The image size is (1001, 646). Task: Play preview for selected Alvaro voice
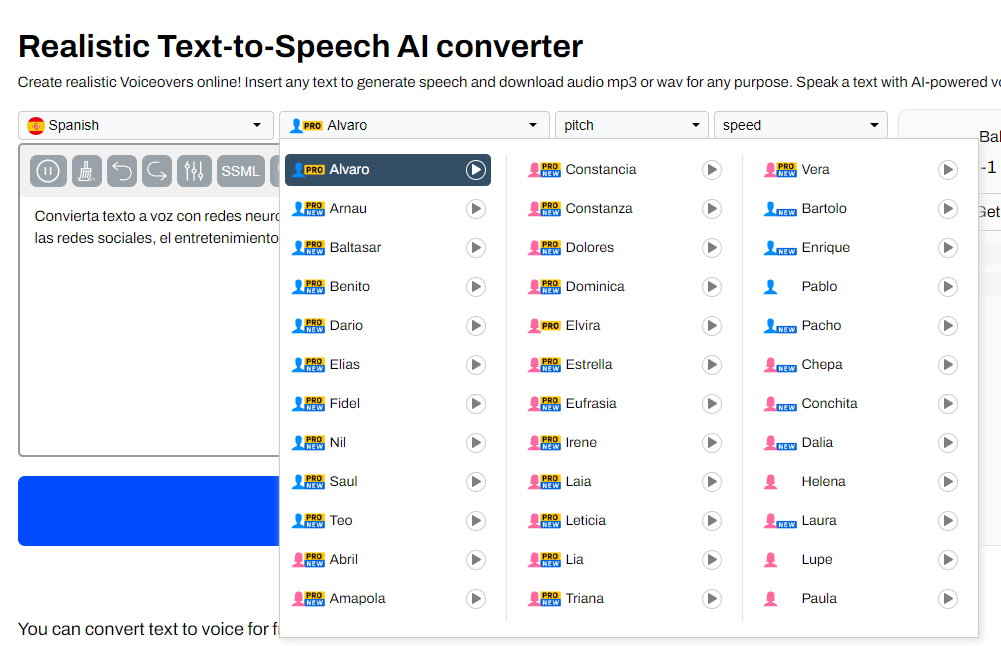pyautogui.click(x=476, y=170)
